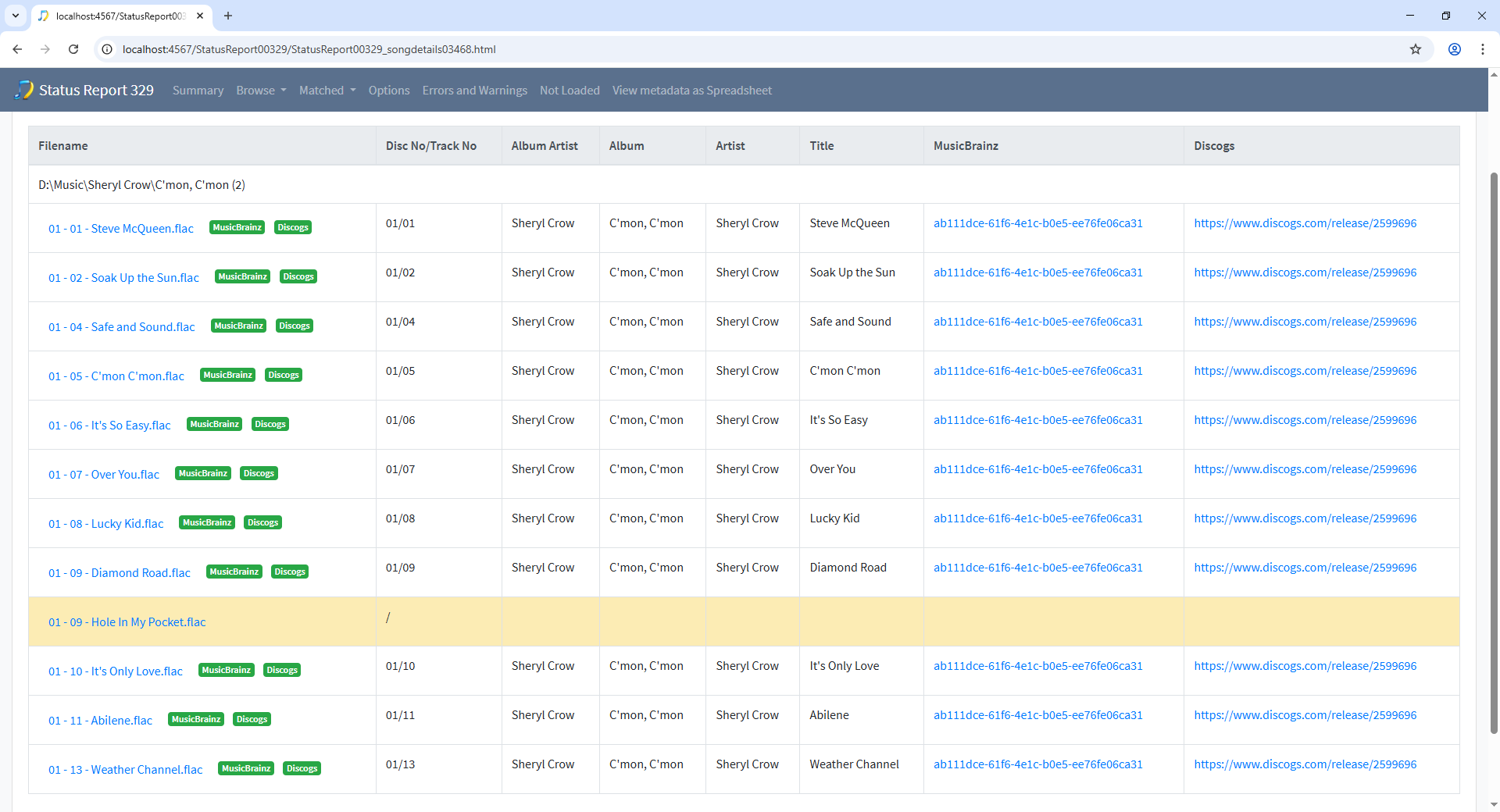Open MusicBrainz ID link in Safe and Sound row
The height and width of the screenshot is (812, 1500).
[1038, 322]
